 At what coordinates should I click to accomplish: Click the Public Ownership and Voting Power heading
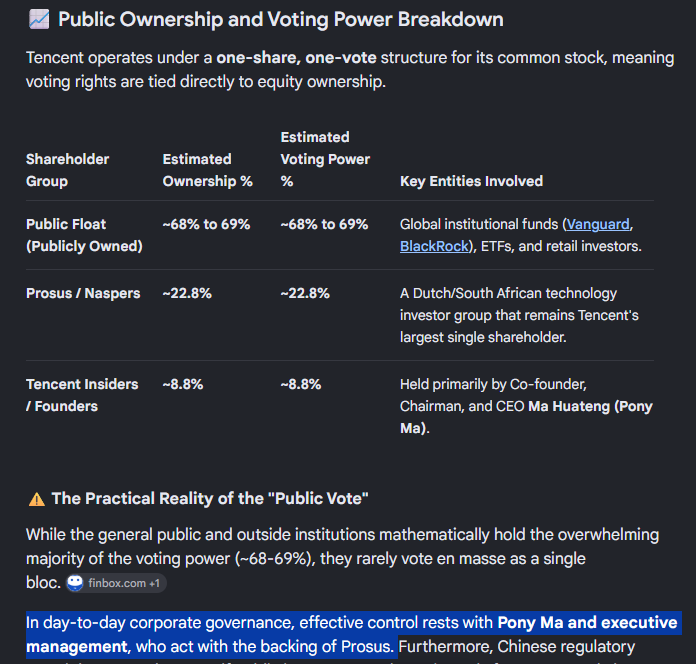pyautogui.click(x=281, y=20)
